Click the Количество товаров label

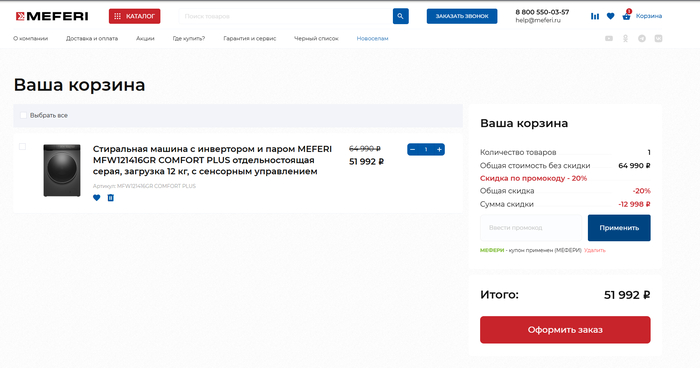click(518, 152)
